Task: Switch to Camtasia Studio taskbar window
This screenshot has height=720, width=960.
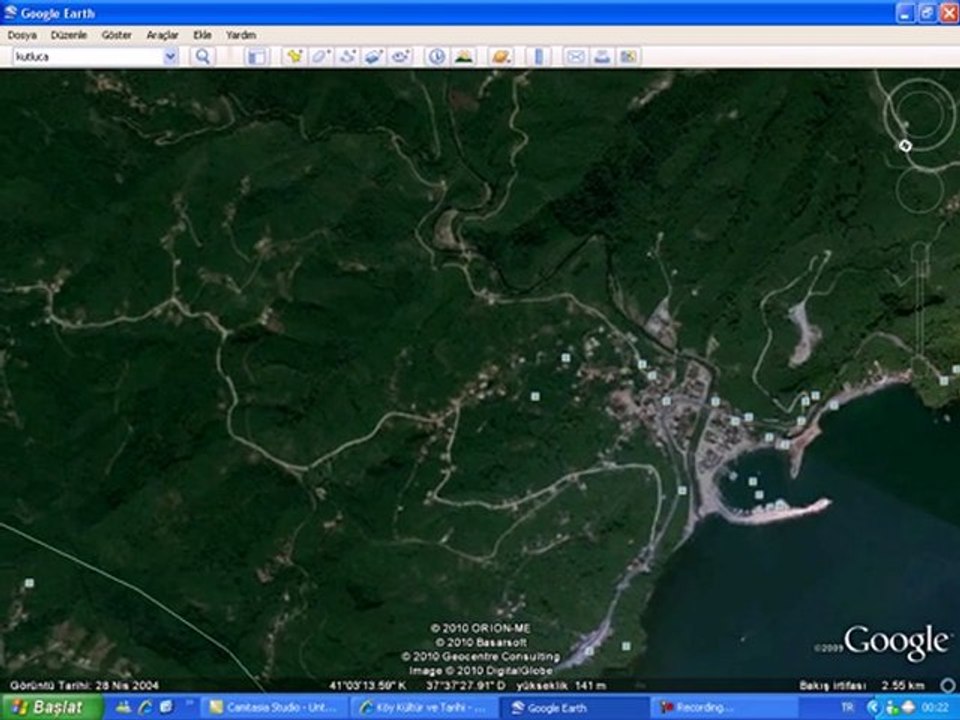Action: click(274, 708)
